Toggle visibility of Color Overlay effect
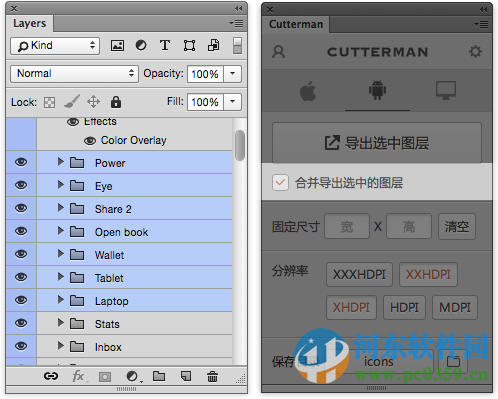This screenshot has width=498, height=399. (90, 141)
